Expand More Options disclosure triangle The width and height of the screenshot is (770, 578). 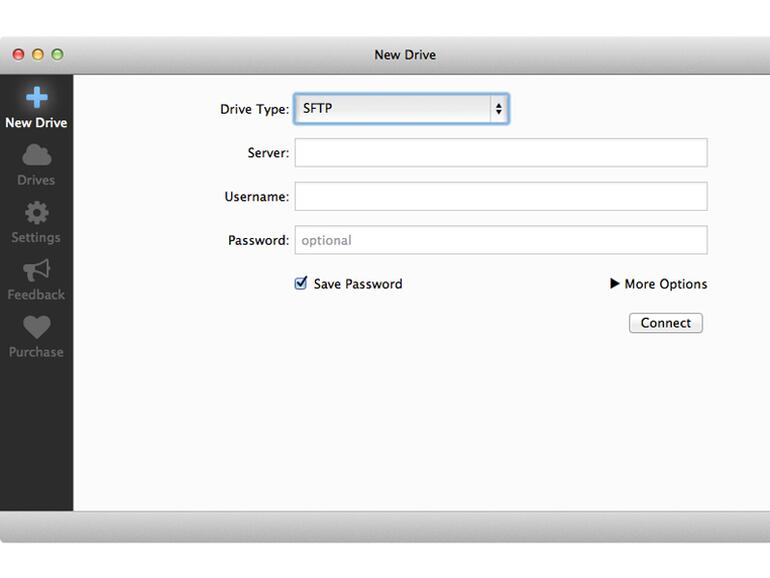pyautogui.click(x=614, y=283)
